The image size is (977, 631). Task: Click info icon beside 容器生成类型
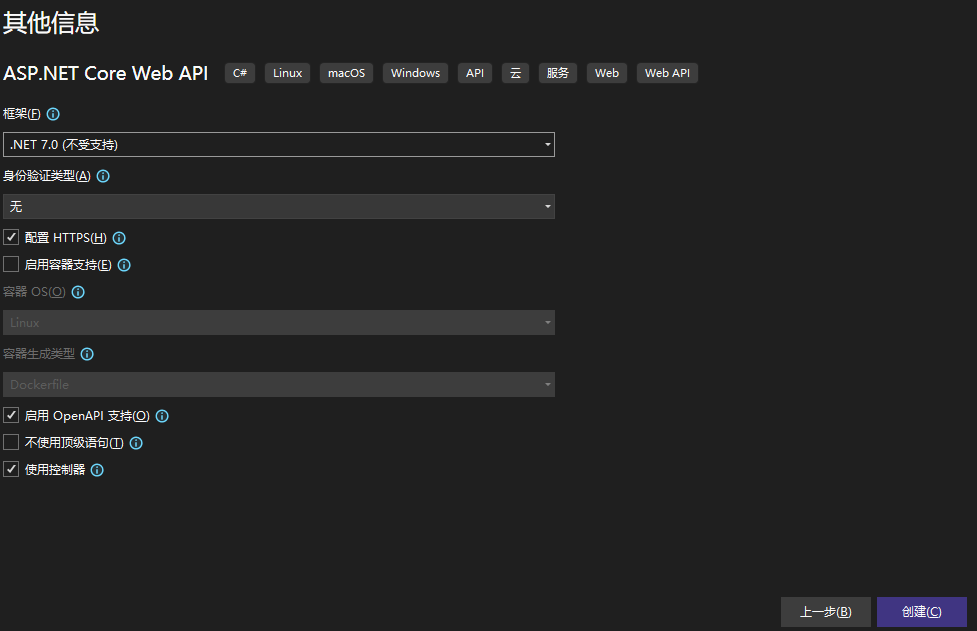pyautogui.click(x=87, y=354)
